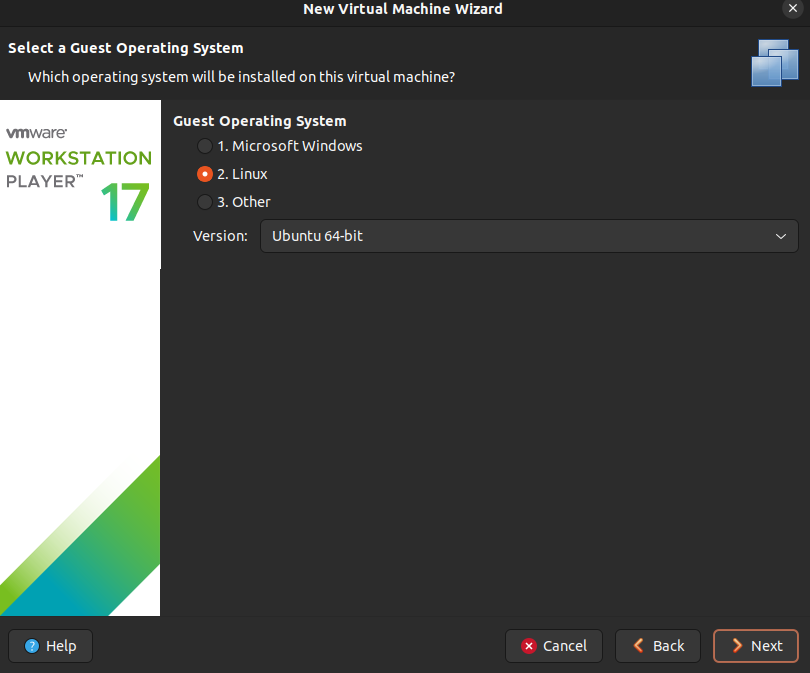The image size is (810, 673).
Task: Click the 'Guest Operating System' heading text
Action: pyautogui.click(x=260, y=121)
